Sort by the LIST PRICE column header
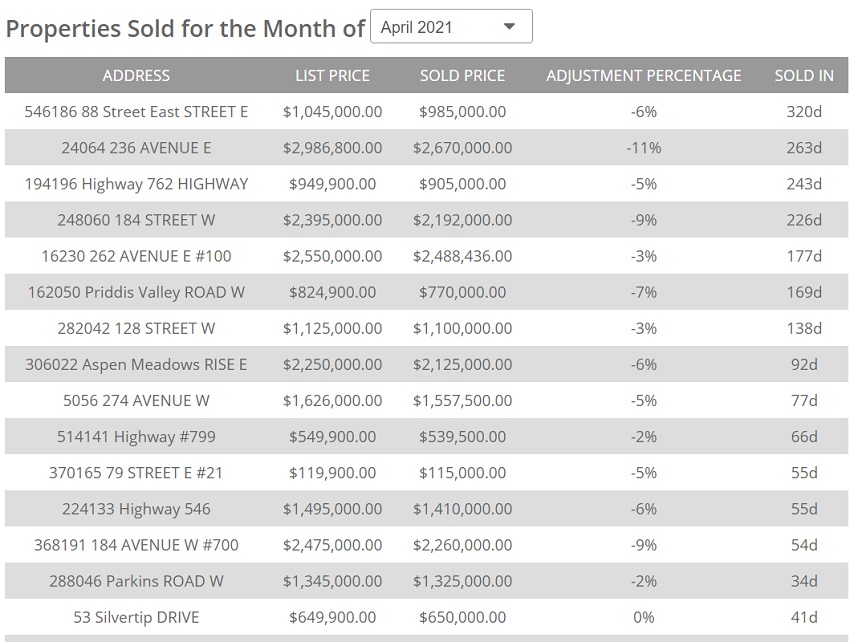This screenshot has height=642, width=850. [x=332, y=76]
